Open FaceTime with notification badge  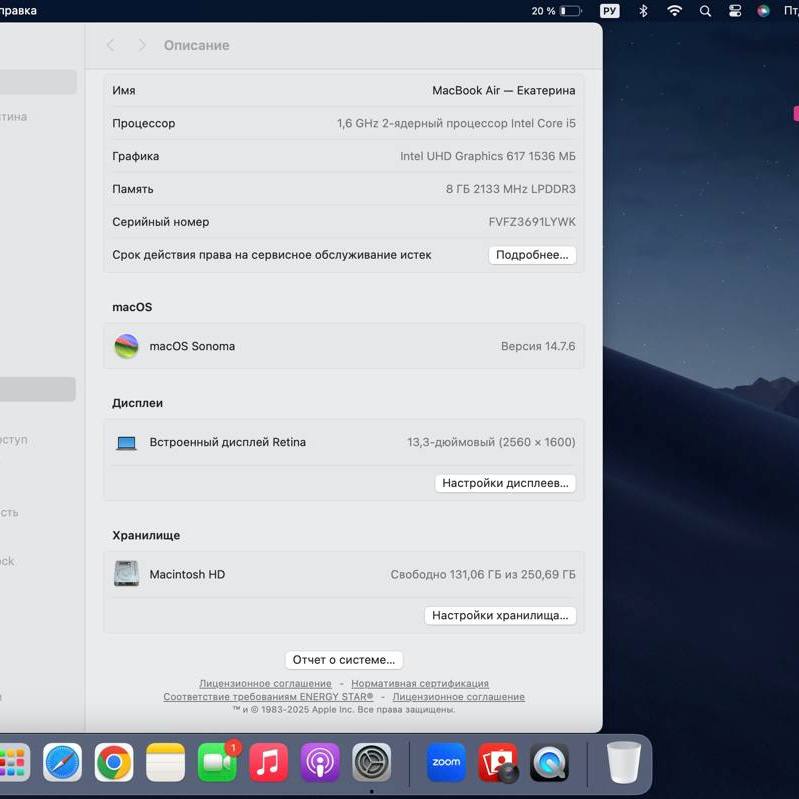217,762
